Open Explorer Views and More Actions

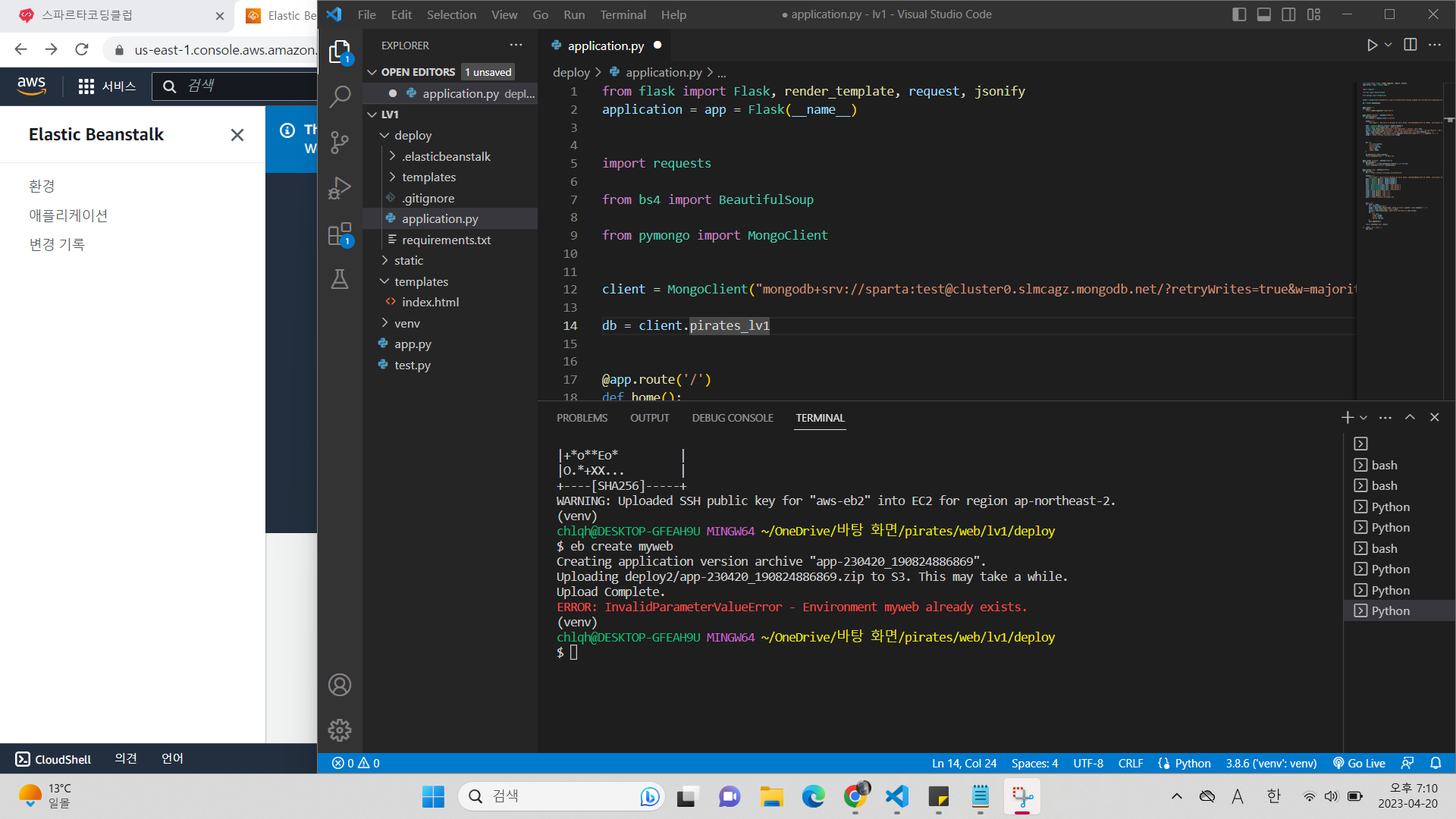(x=516, y=45)
